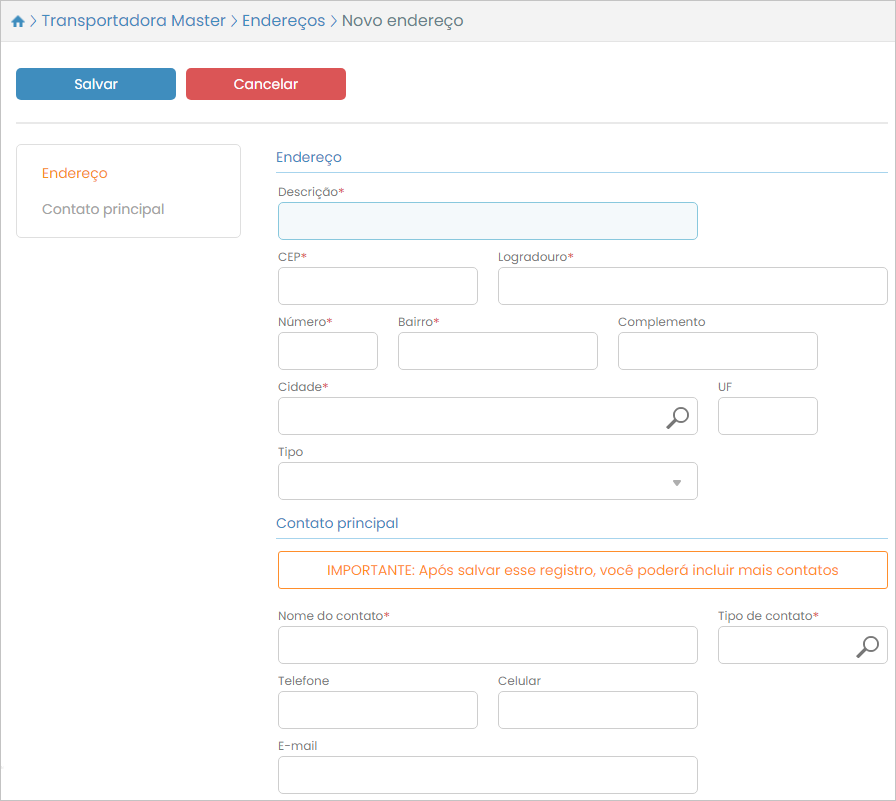Focus the Número input box
896x801 pixels.
(x=327, y=352)
